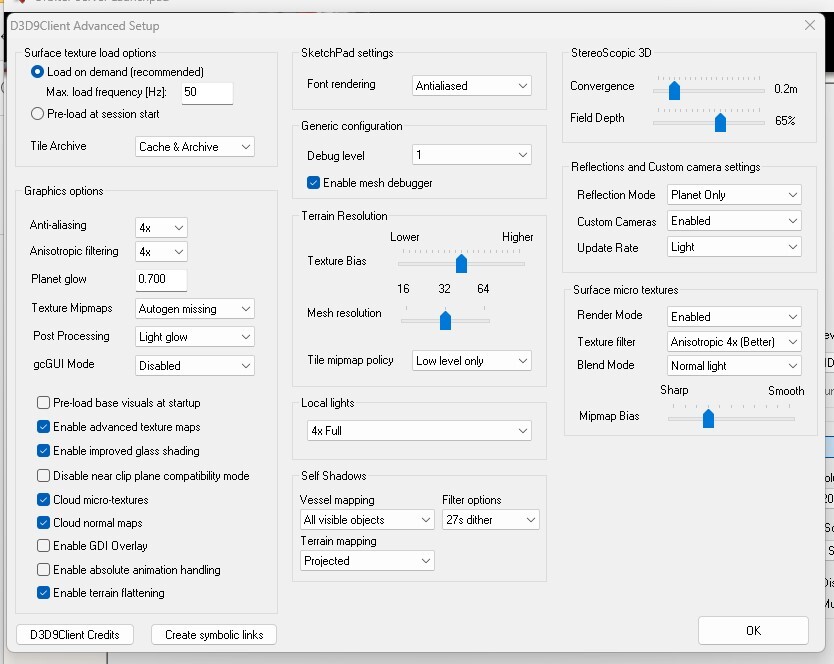The width and height of the screenshot is (834, 664).
Task: Click the Mipmap Bias slider thumb
Action: [708, 418]
